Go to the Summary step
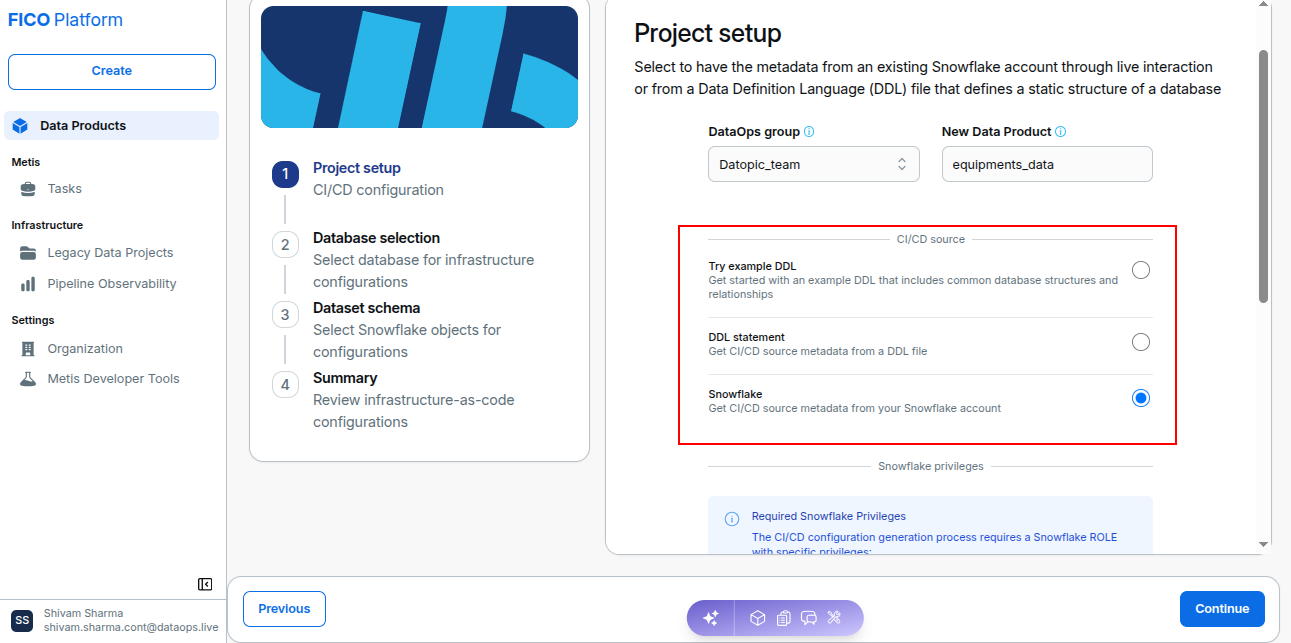1291x643 pixels. 345,378
